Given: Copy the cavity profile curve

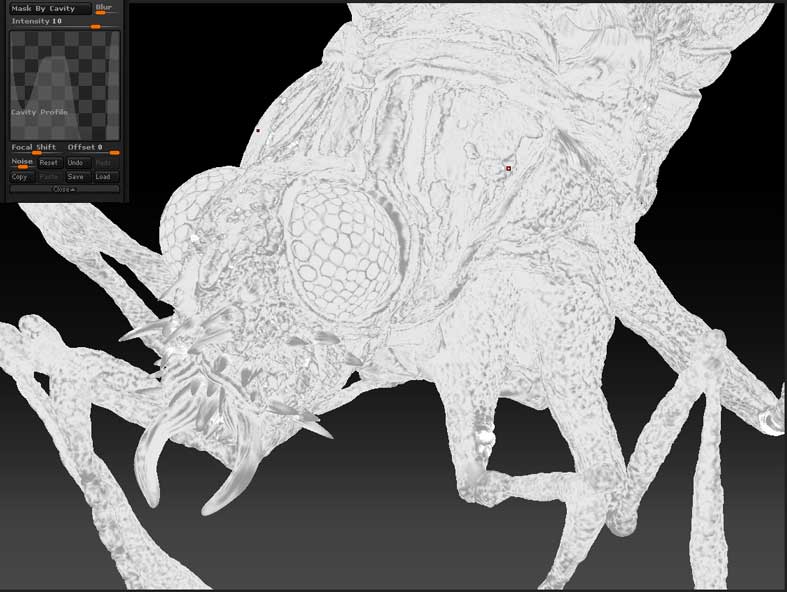Looking at the screenshot, I should pos(21,177).
